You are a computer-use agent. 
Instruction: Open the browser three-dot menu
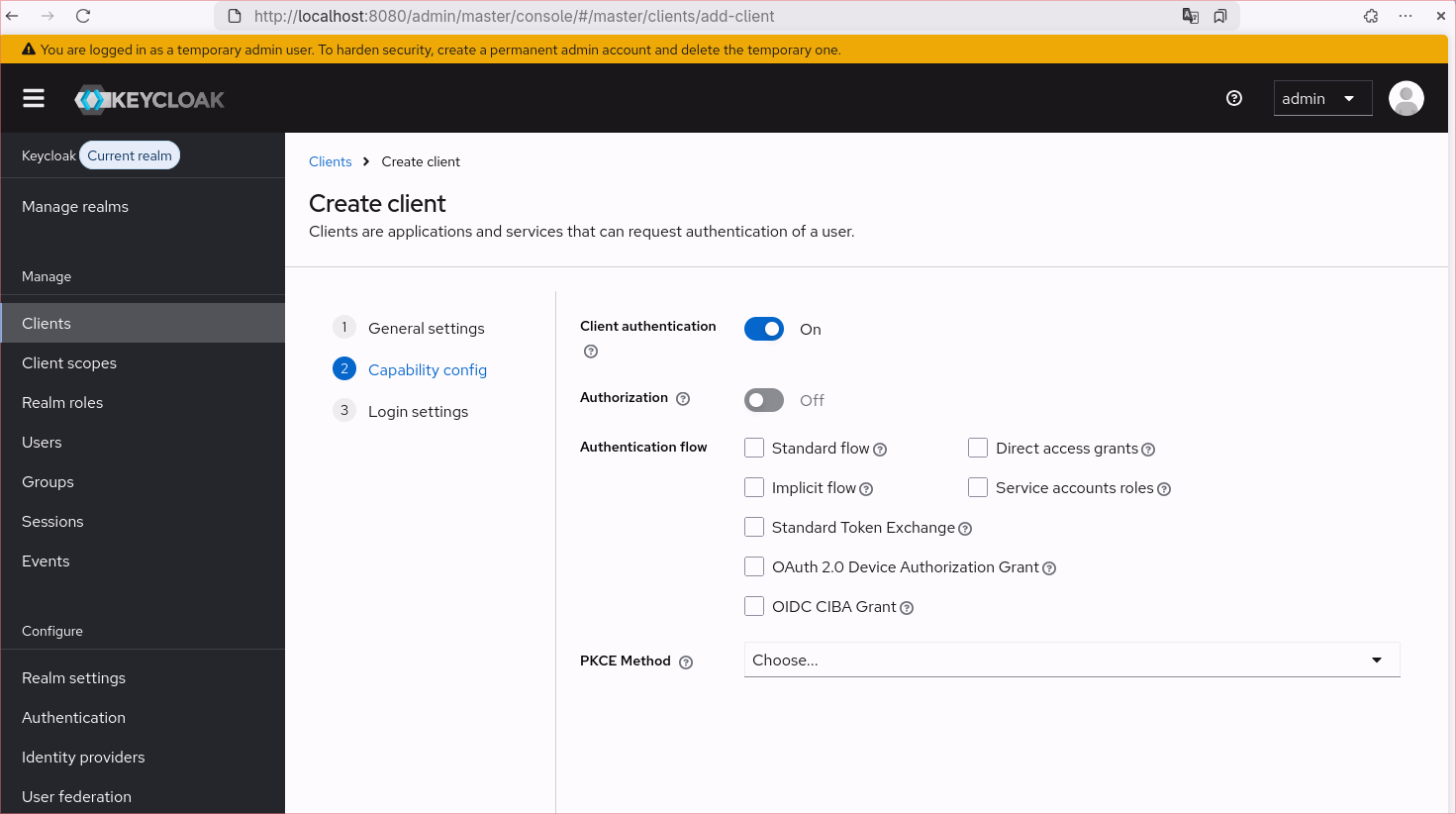[x=1406, y=16]
